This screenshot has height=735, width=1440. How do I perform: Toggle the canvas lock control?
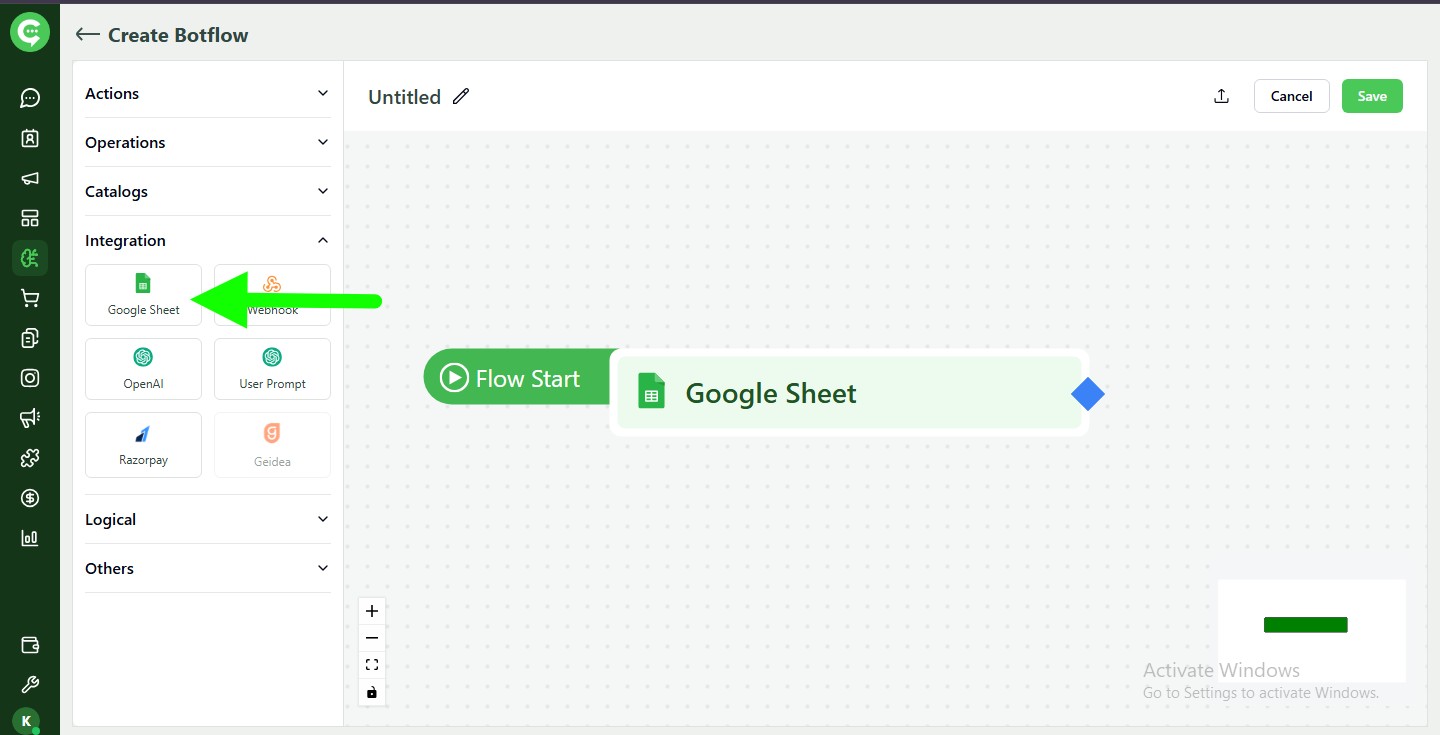pyautogui.click(x=372, y=692)
